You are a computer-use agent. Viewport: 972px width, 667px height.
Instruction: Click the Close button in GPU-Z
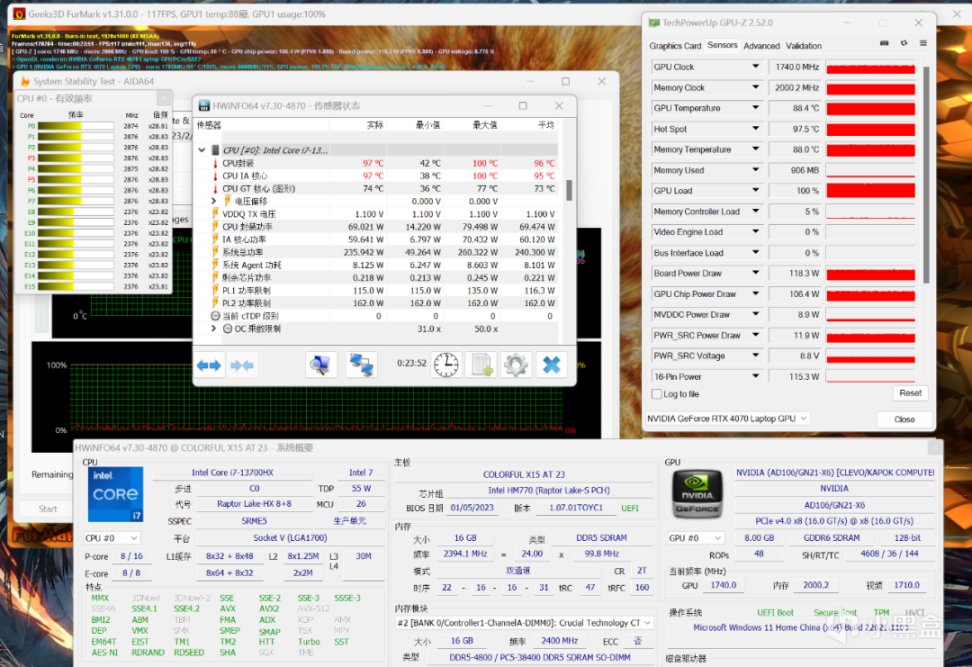coord(904,420)
